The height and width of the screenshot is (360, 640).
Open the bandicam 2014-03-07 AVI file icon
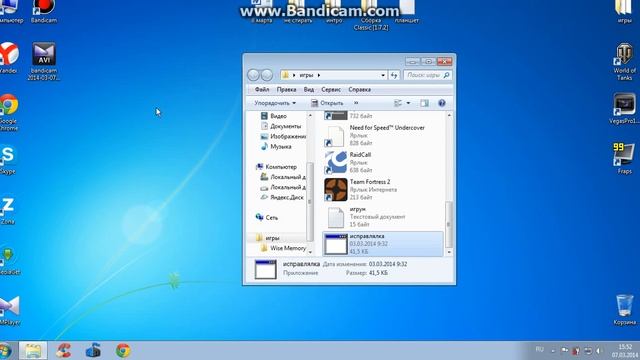(44, 61)
